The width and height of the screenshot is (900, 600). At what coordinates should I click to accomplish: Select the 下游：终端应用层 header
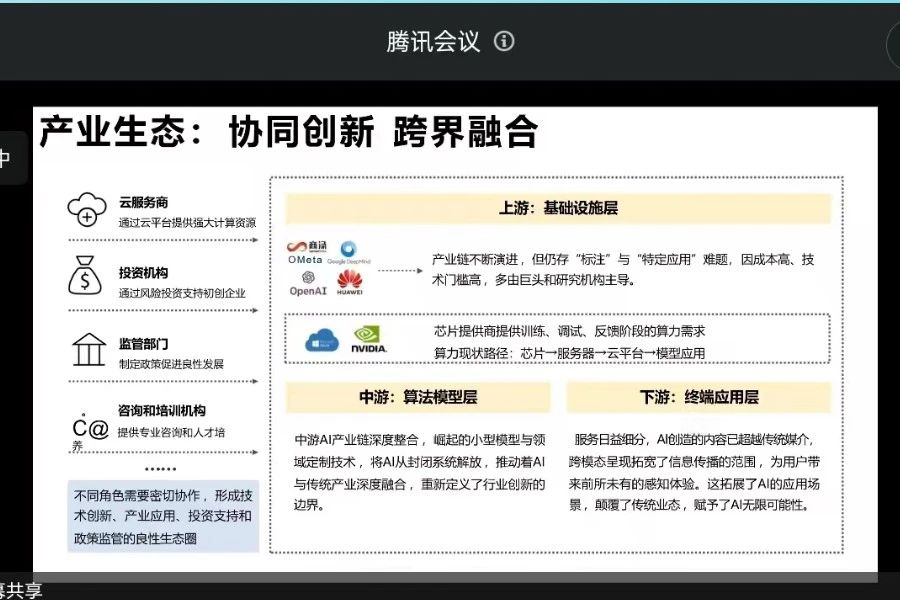[698, 397]
